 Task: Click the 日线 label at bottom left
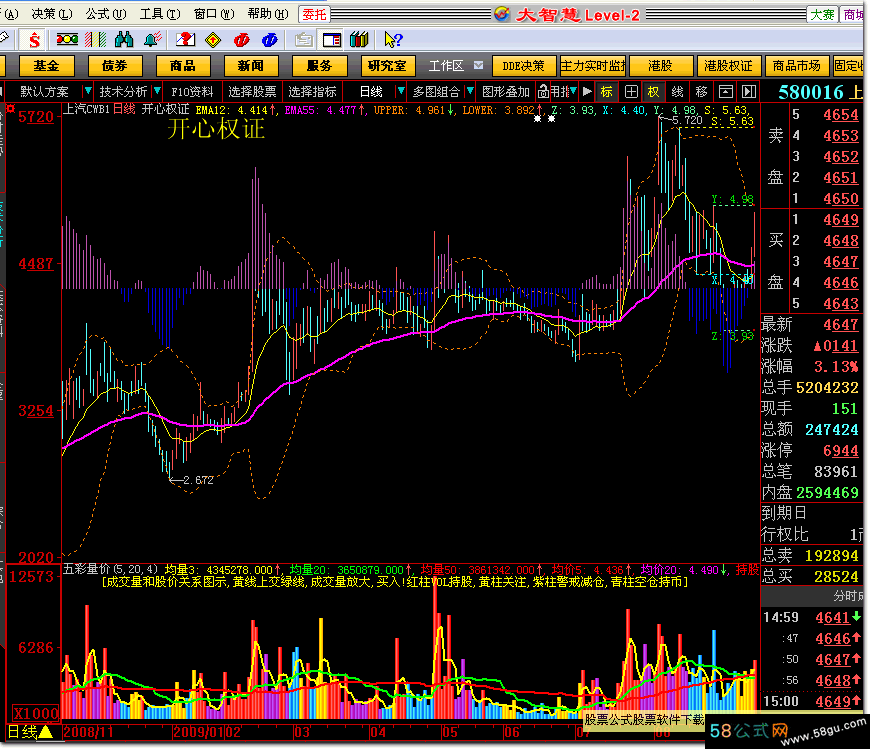[x=22, y=732]
